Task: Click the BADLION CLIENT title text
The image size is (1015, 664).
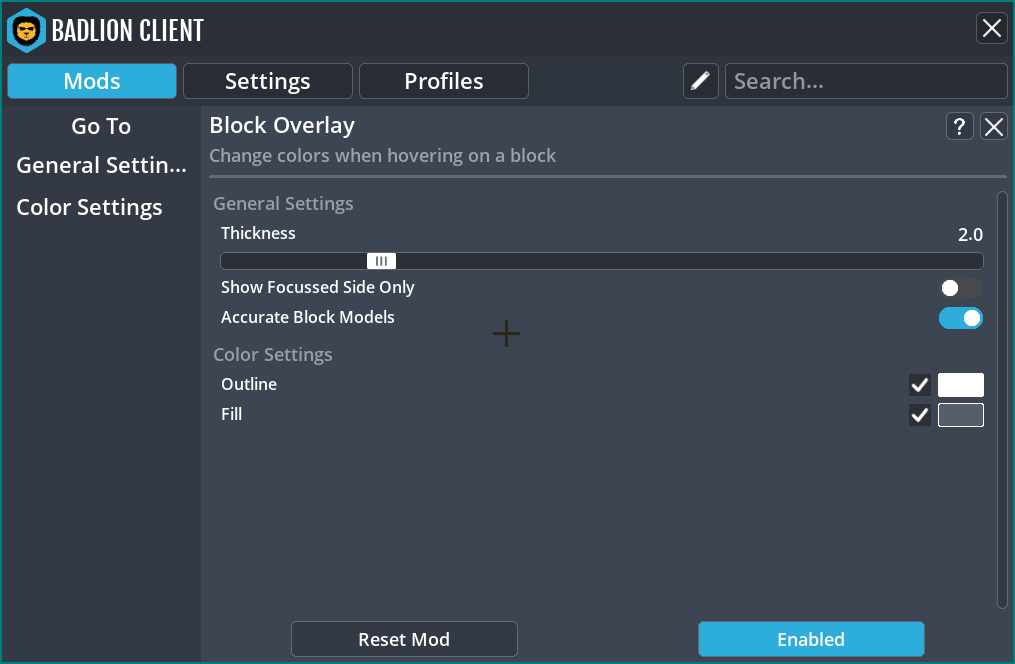Action: point(128,30)
